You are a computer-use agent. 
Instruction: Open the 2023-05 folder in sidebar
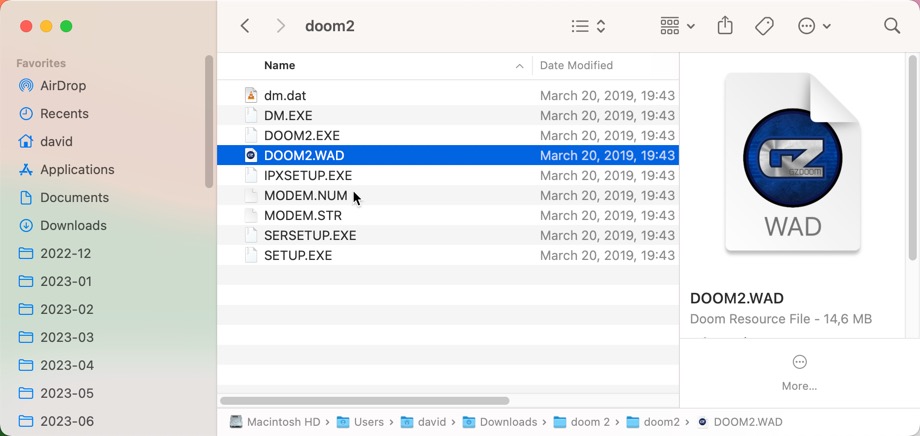point(56,393)
